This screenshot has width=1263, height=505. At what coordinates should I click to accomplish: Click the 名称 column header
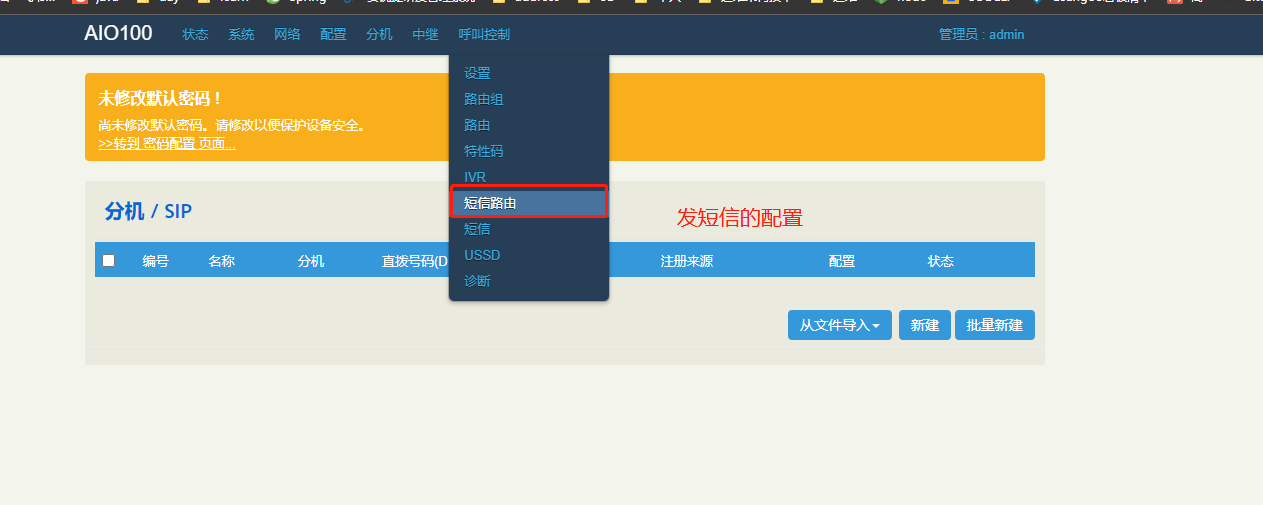point(221,261)
